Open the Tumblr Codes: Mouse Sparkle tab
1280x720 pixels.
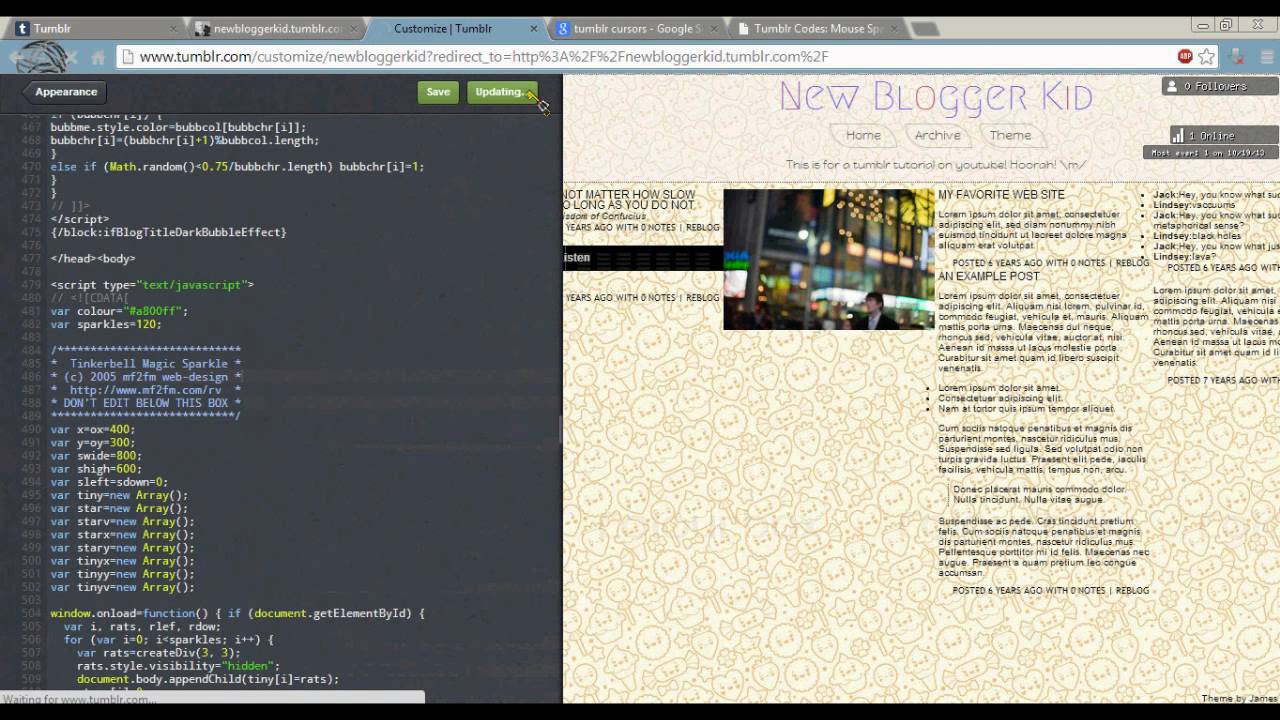[816, 29]
